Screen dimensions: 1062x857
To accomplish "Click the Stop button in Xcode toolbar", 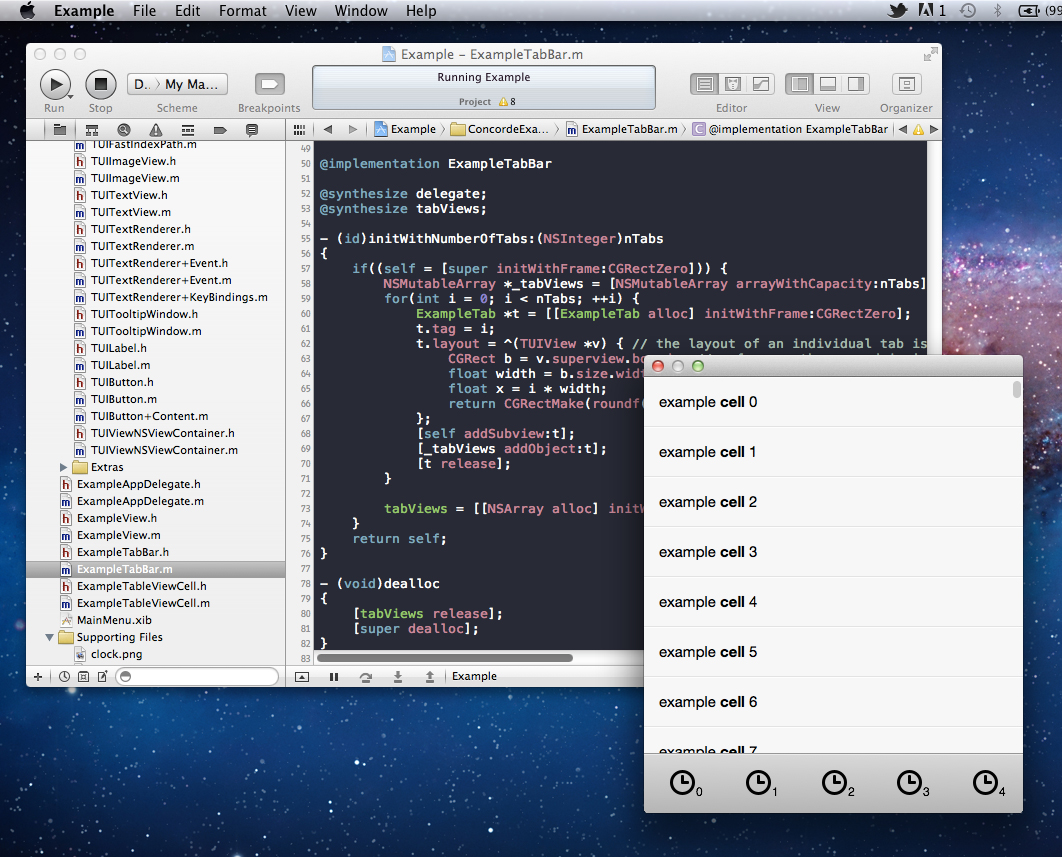I will (101, 85).
